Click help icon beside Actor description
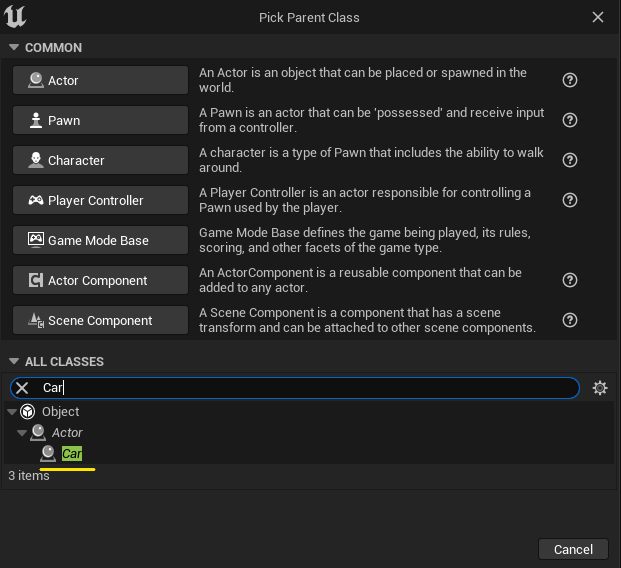Image resolution: width=621 pixels, height=568 pixels. click(570, 80)
